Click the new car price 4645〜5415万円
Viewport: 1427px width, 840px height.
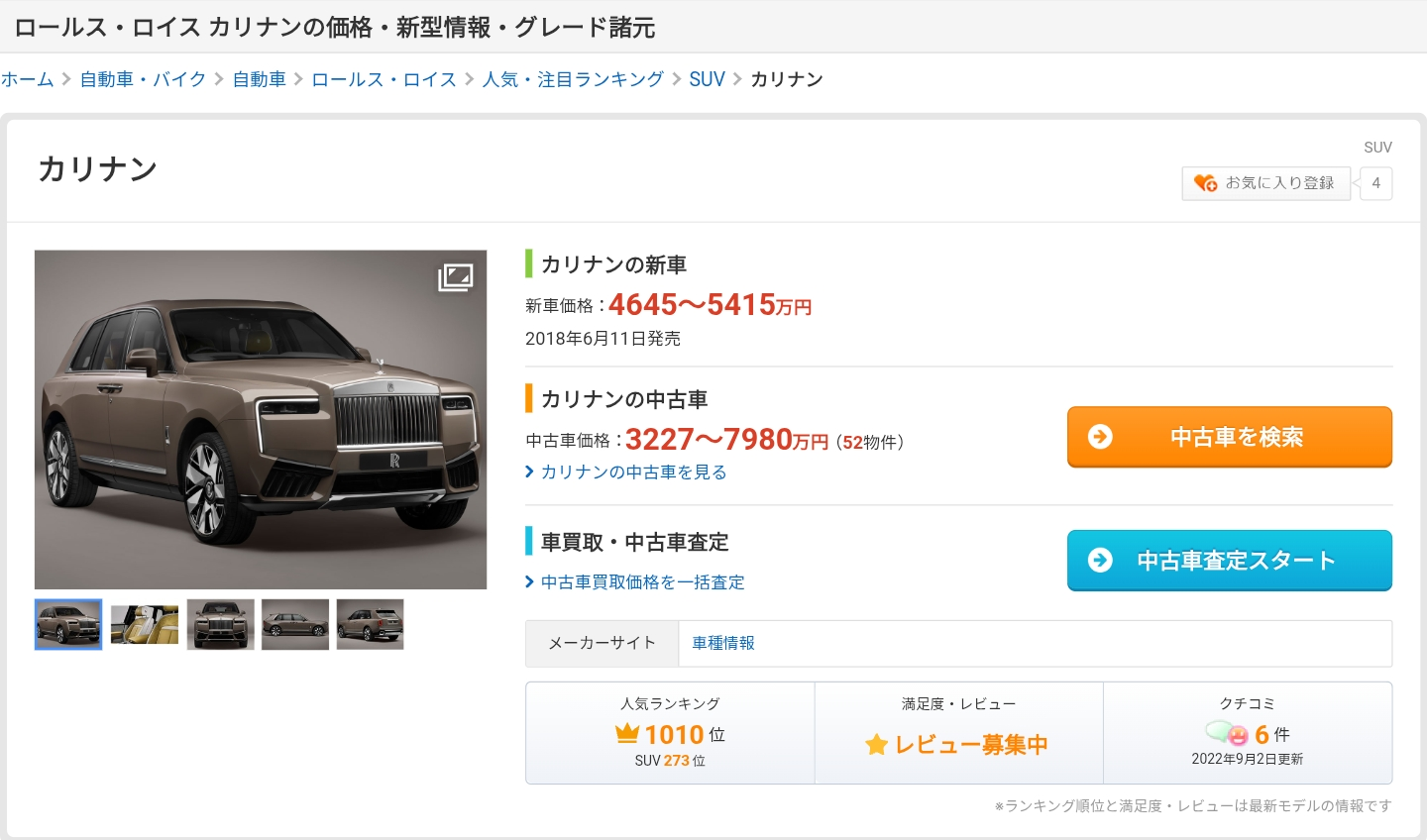(x=711, y=305)
